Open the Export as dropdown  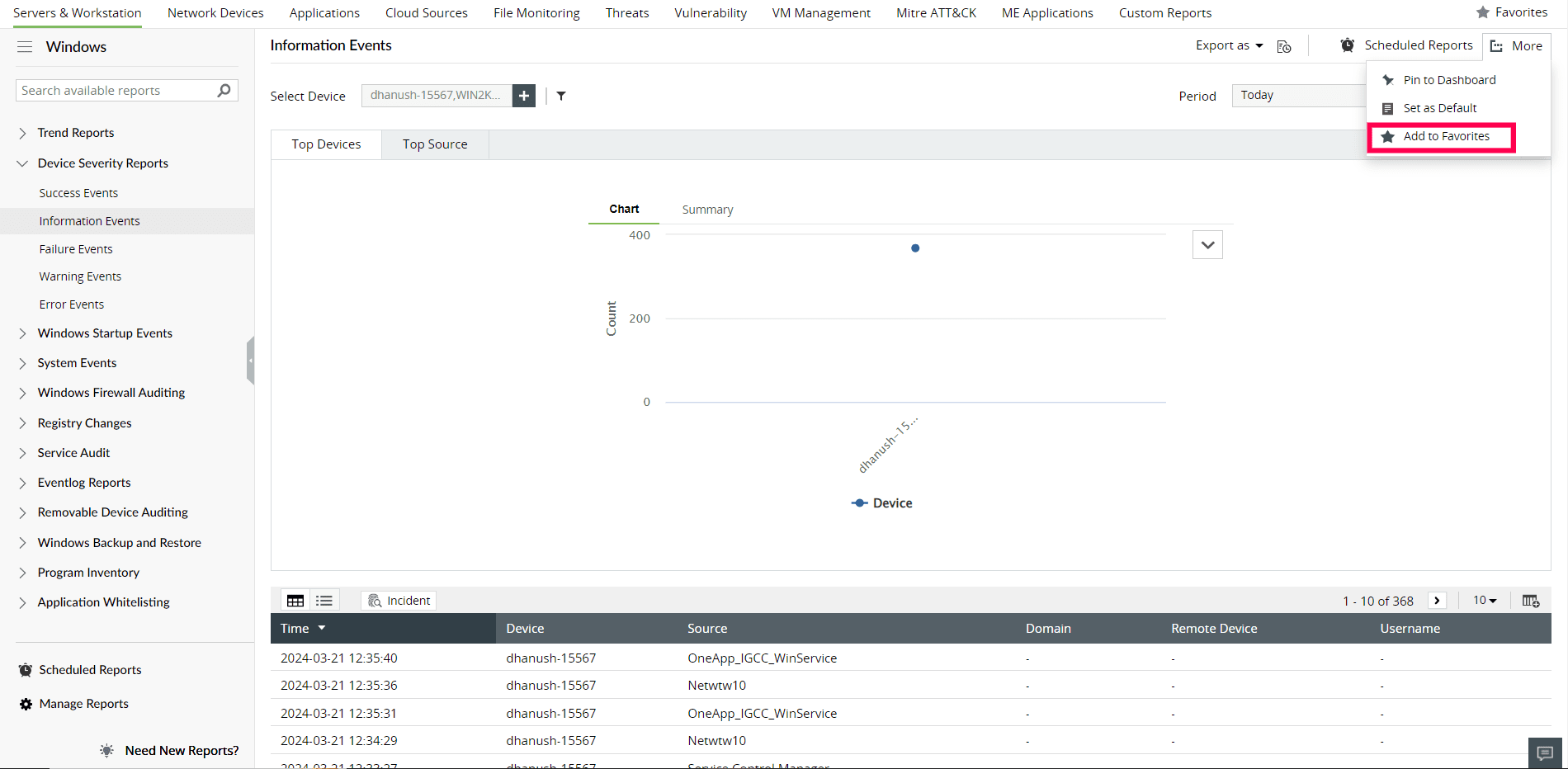(1229, 45)
